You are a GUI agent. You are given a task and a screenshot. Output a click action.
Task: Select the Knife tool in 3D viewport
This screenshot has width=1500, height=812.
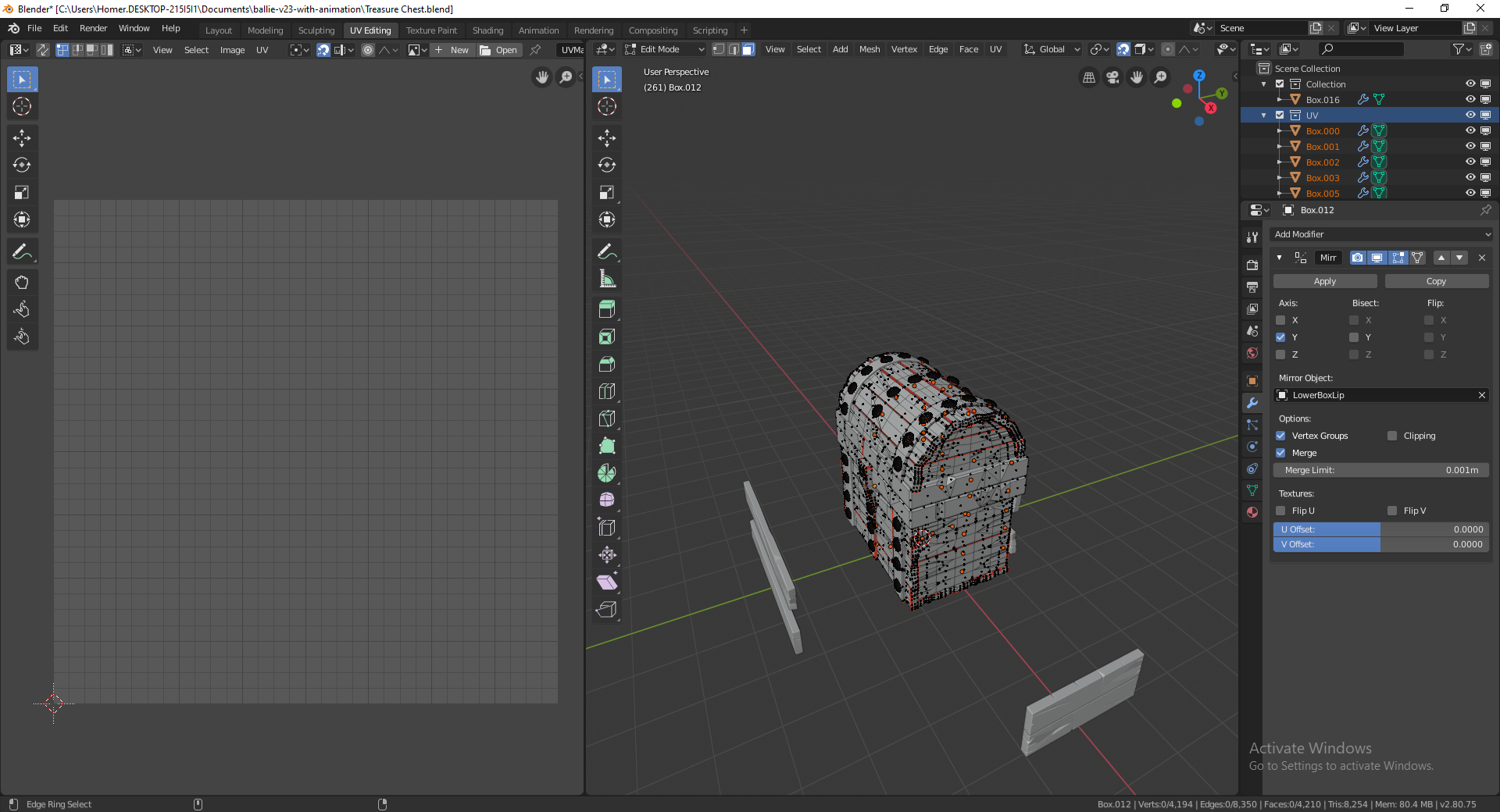pyautogui.click(x=607, y=418)
